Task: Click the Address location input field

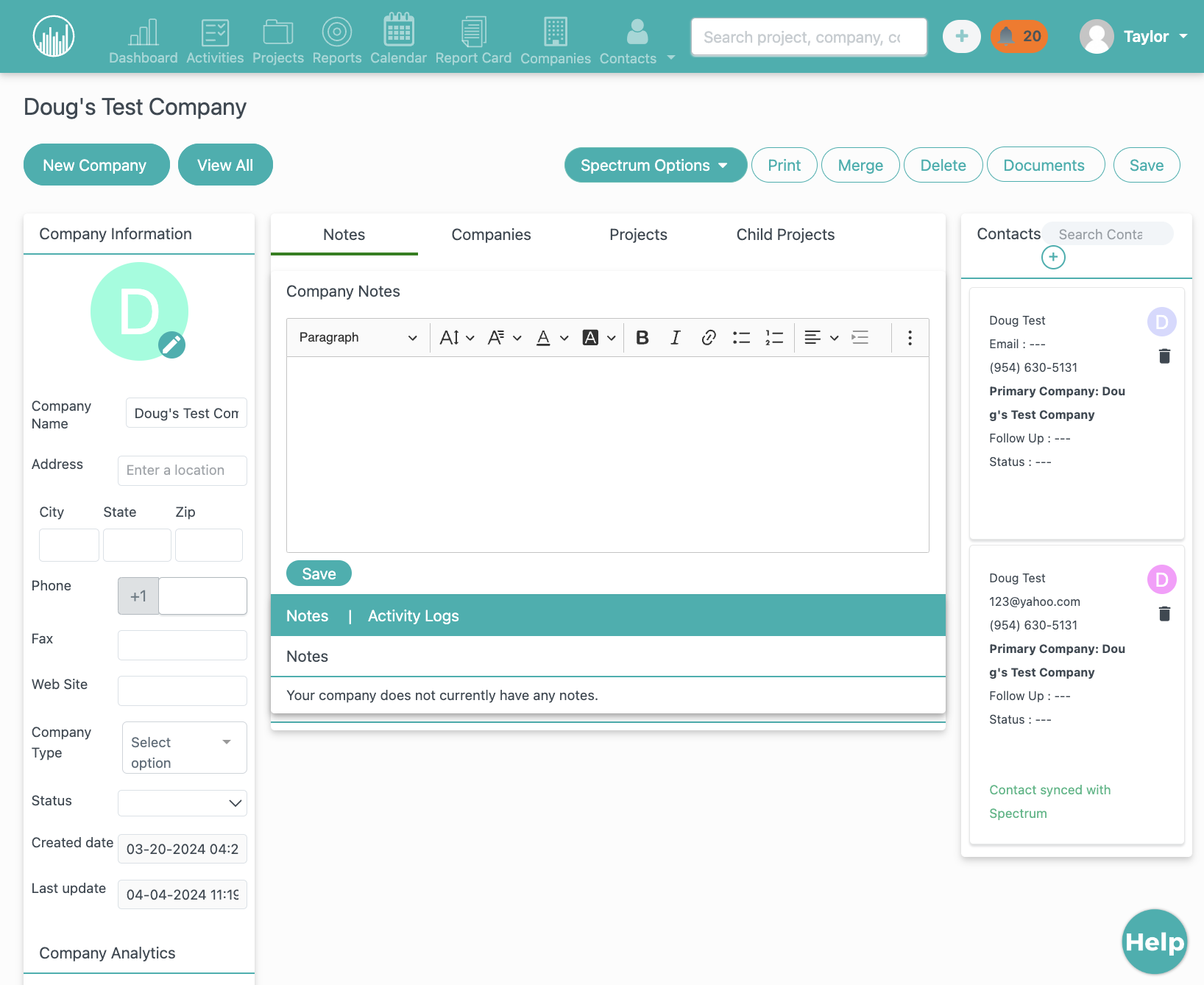Action: click(x=182, y=470)
